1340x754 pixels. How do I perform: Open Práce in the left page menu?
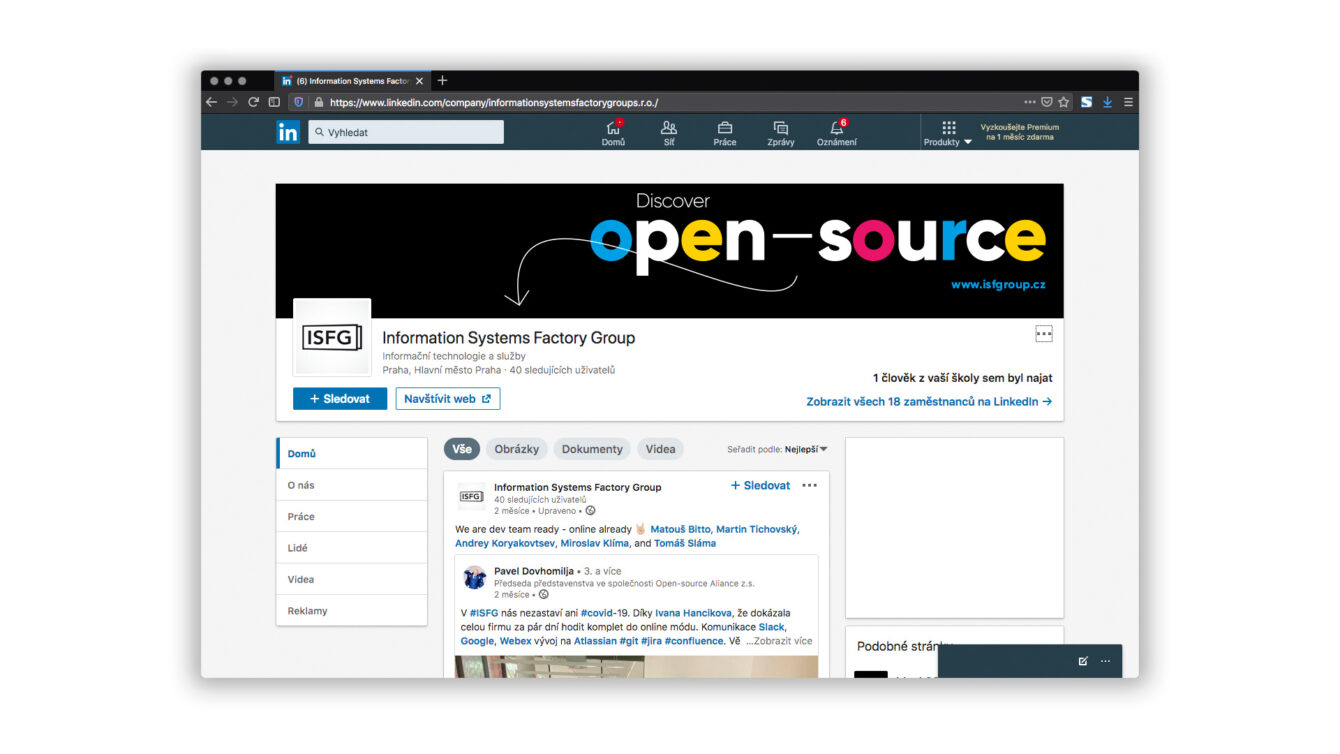click(352, 516)
